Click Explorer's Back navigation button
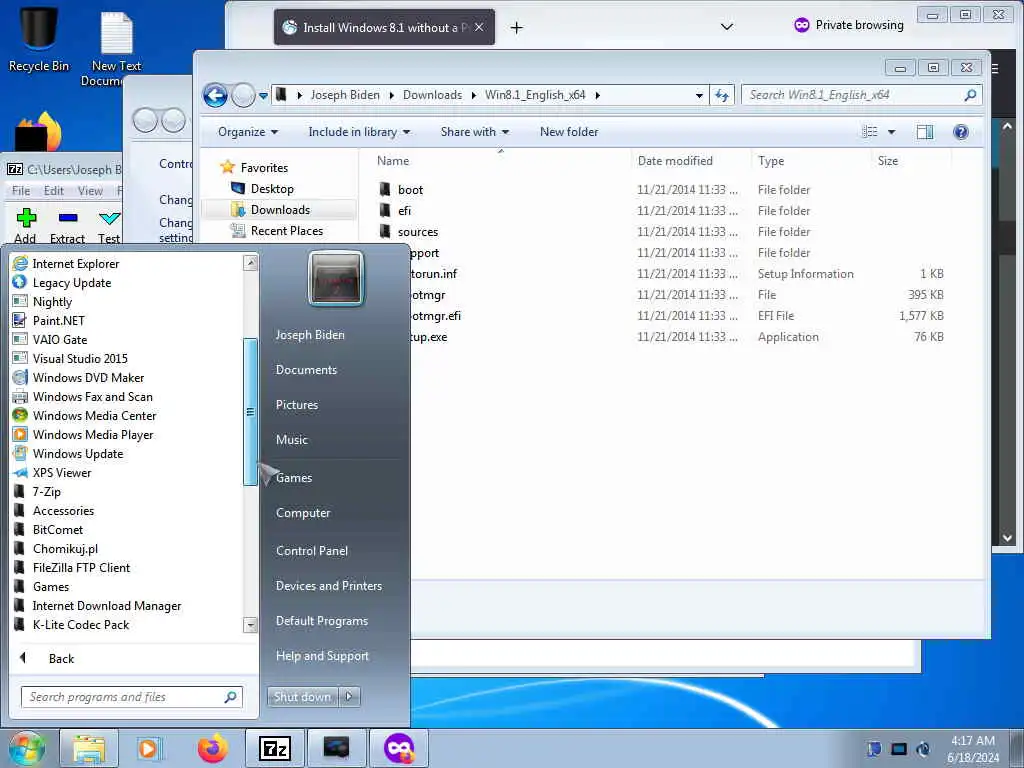This screenshot has width=1024, height=768. [x=215, y=95]
